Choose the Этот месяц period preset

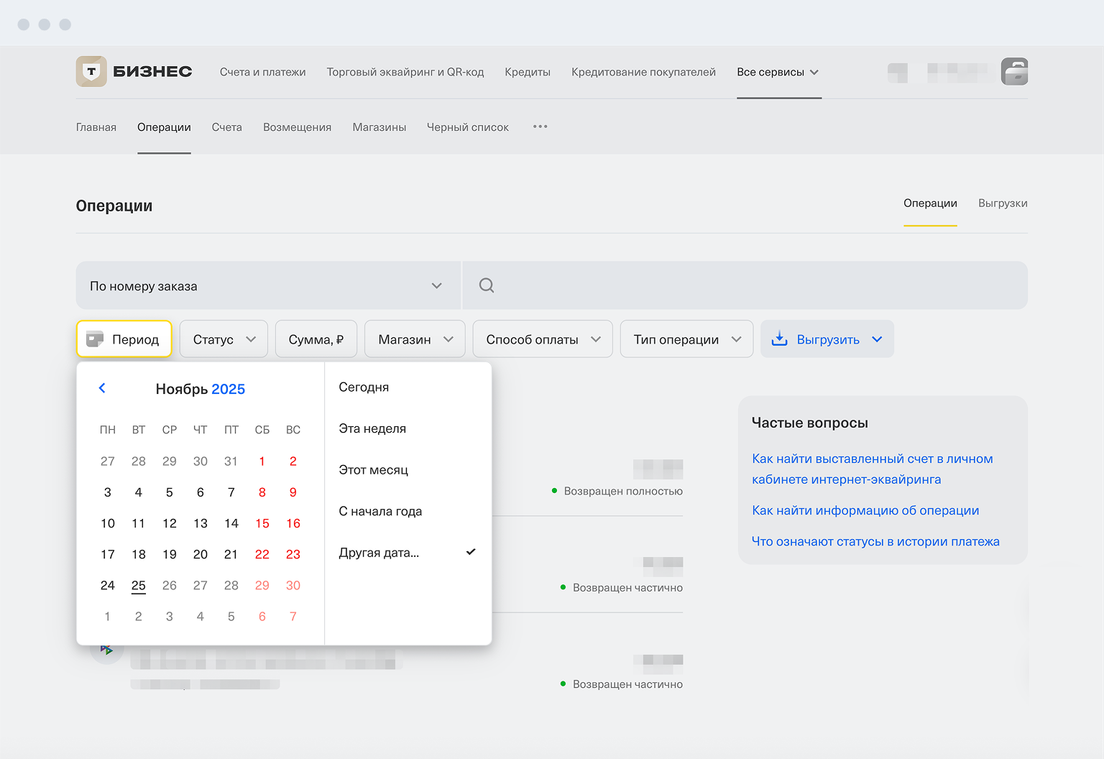pos(373,470)
